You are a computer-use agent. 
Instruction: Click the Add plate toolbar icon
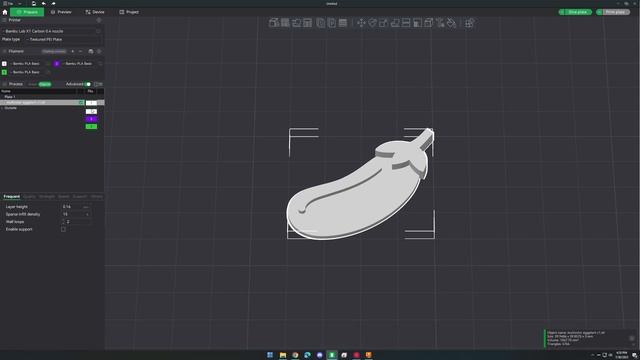pos(285,23)
